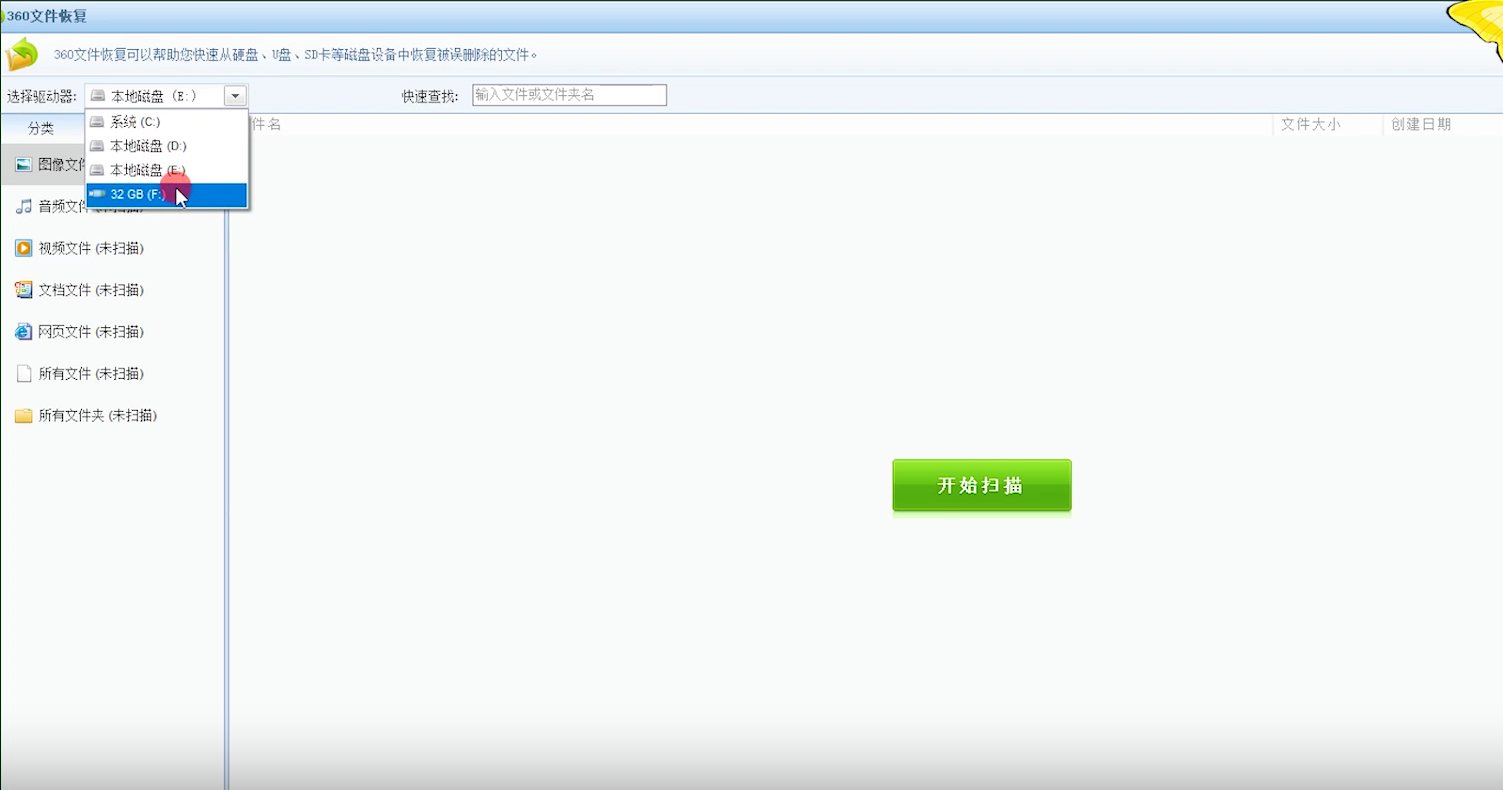Select 所有文件 (未扫描) category
1503x790 pixels.
point(112,374)
